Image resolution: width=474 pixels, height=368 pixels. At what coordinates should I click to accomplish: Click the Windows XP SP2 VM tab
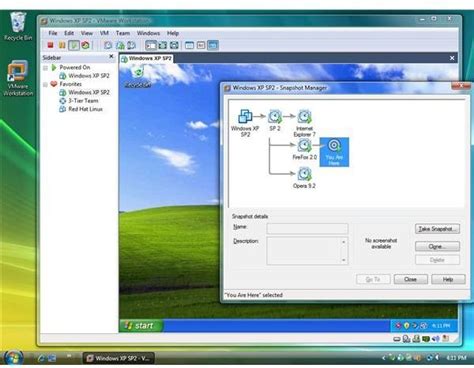point(147,58)
